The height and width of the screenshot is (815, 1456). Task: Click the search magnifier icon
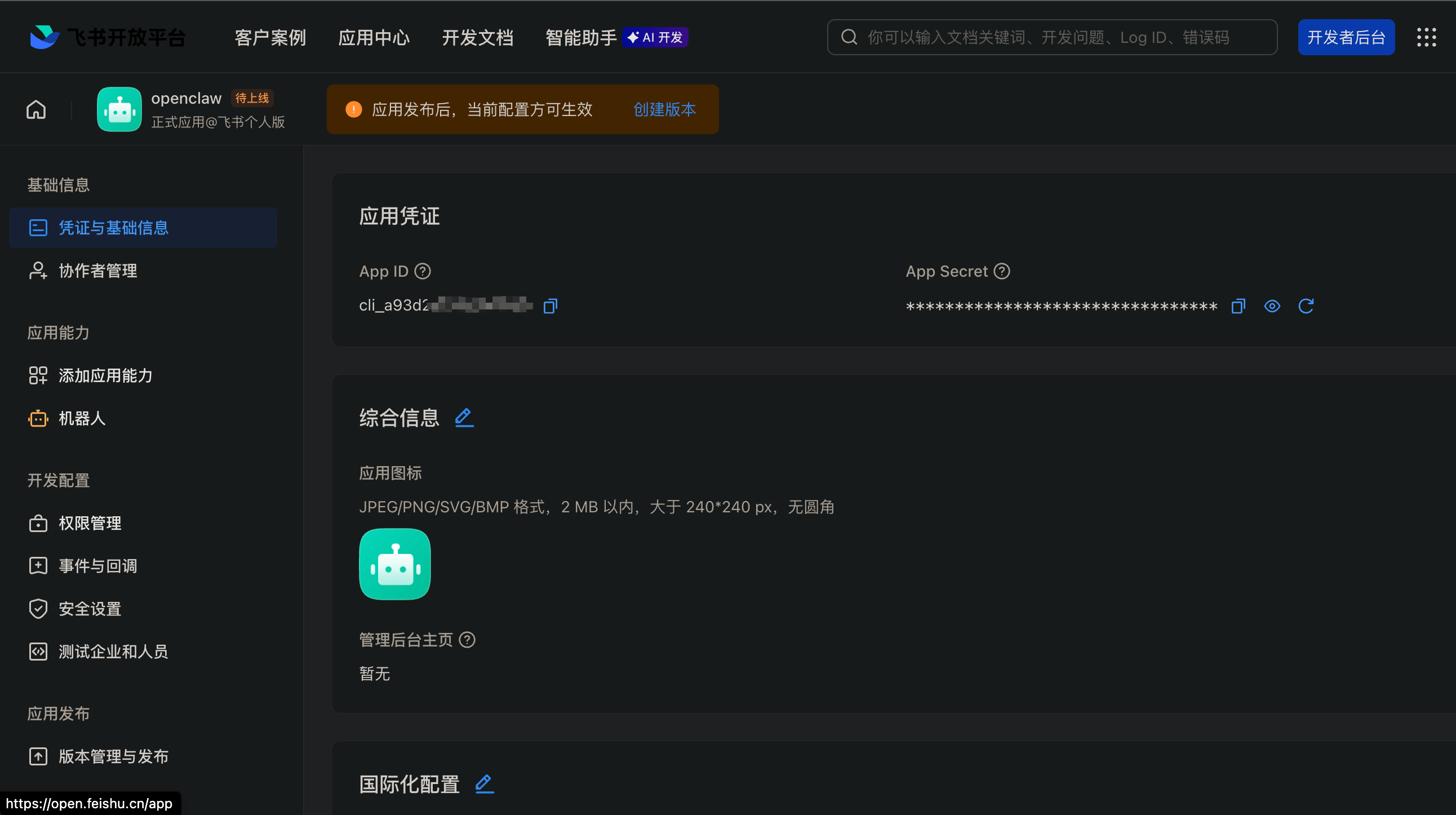coord(849,37)
